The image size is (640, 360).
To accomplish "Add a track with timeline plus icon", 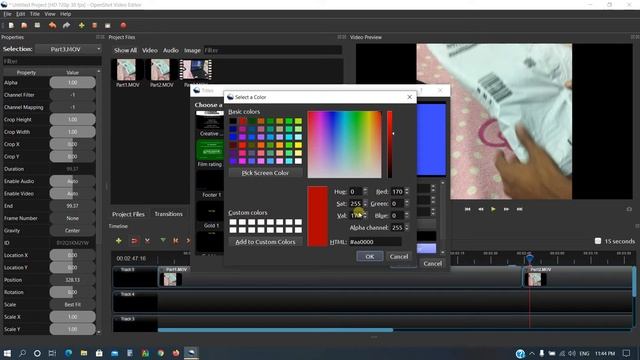I will click(x=119, y=241).
